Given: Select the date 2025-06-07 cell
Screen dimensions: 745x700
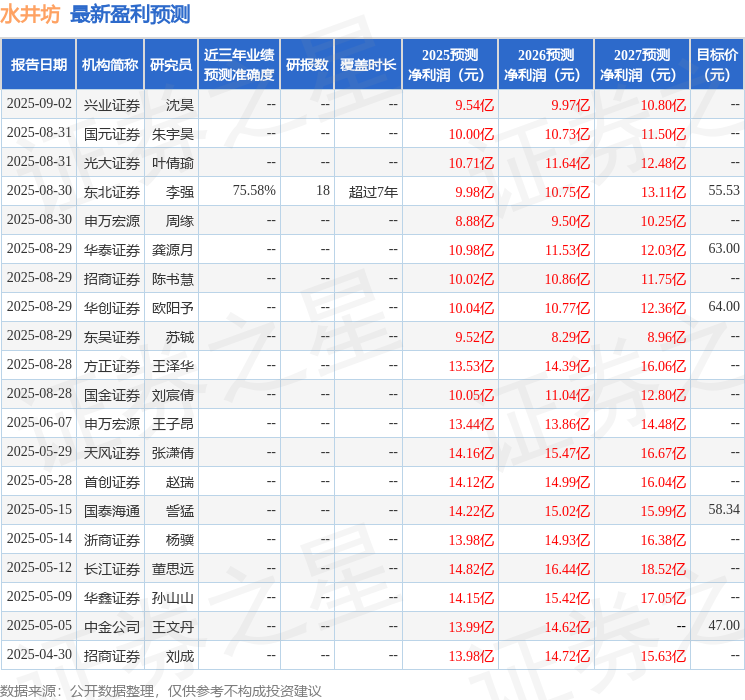Looking at the screenshot, I should tap(39, 422).
